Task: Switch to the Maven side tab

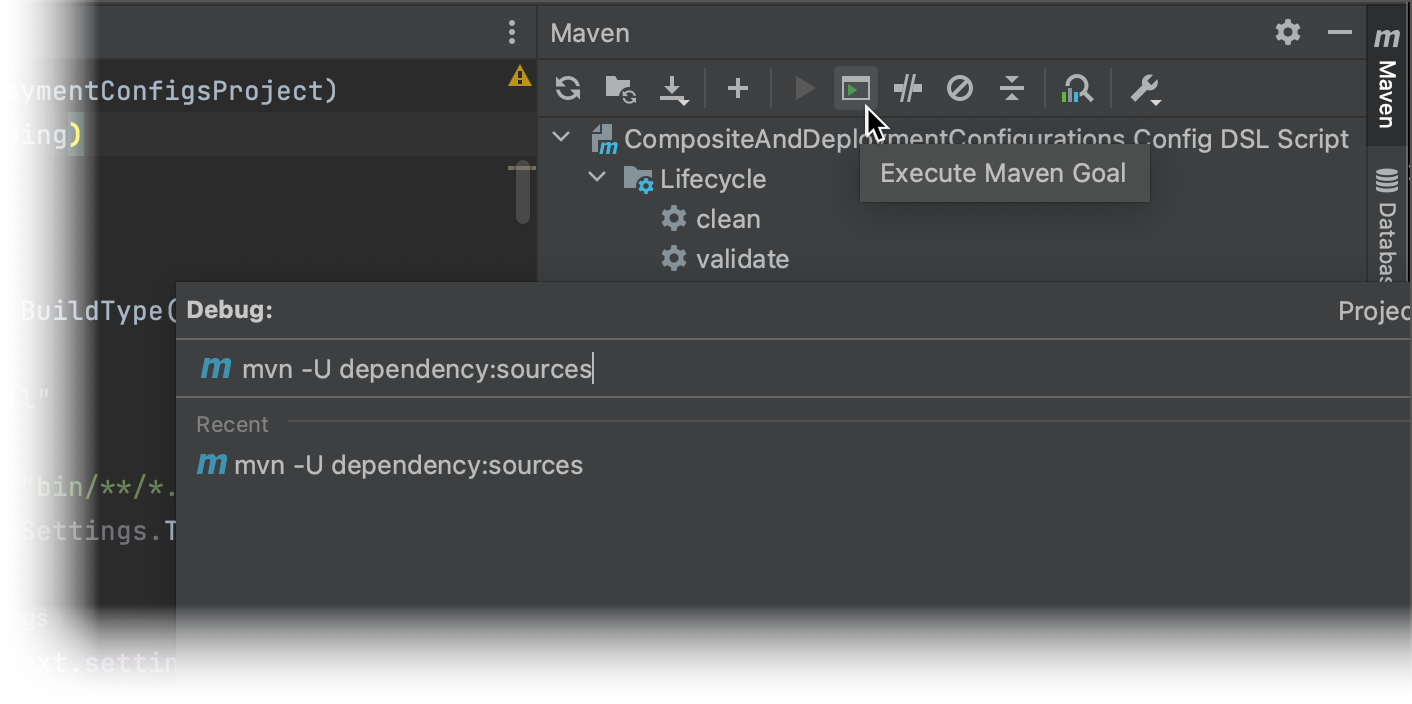Action: (1387, 80)
